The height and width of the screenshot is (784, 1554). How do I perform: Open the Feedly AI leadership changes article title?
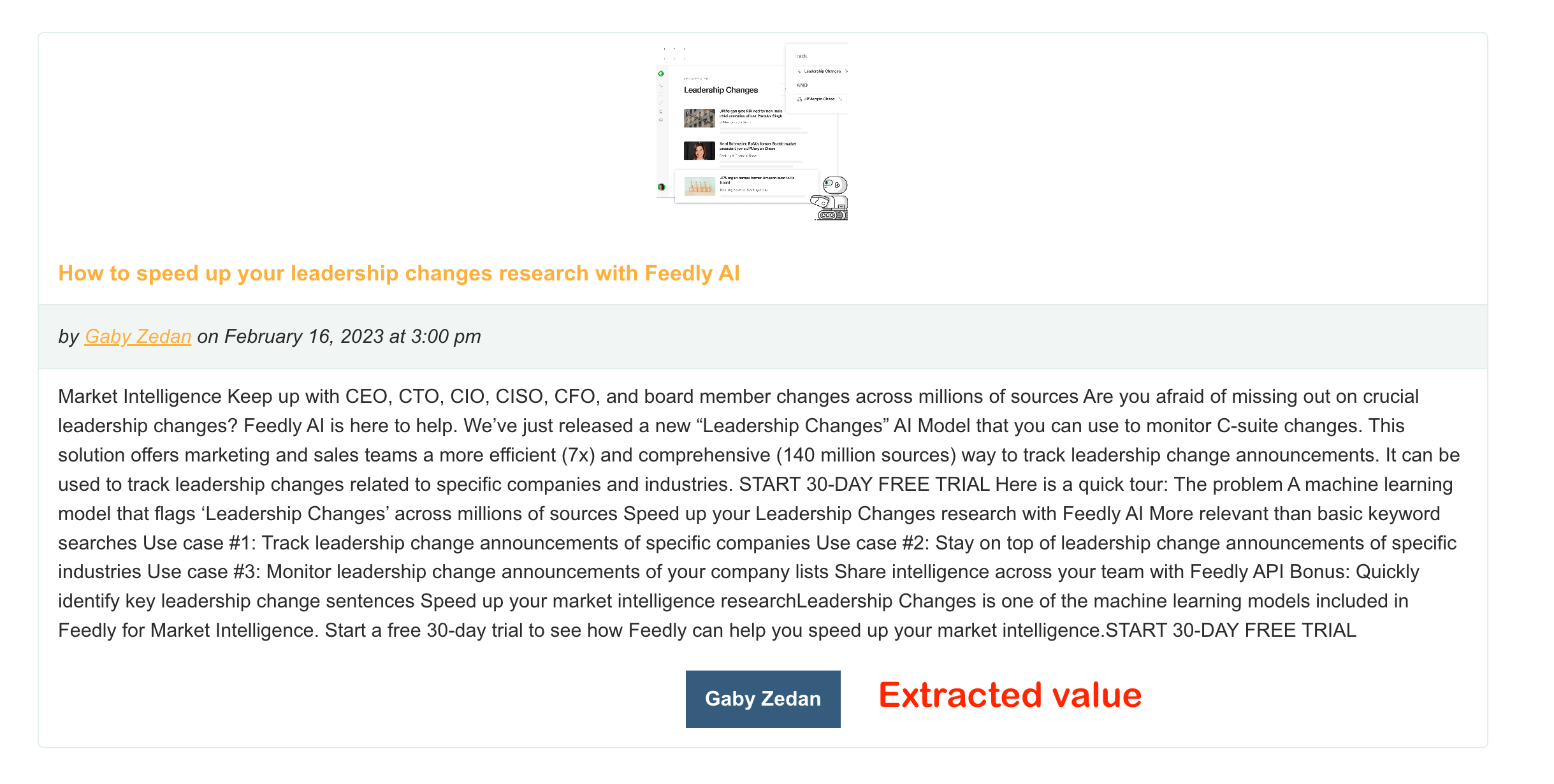point(399,273)
